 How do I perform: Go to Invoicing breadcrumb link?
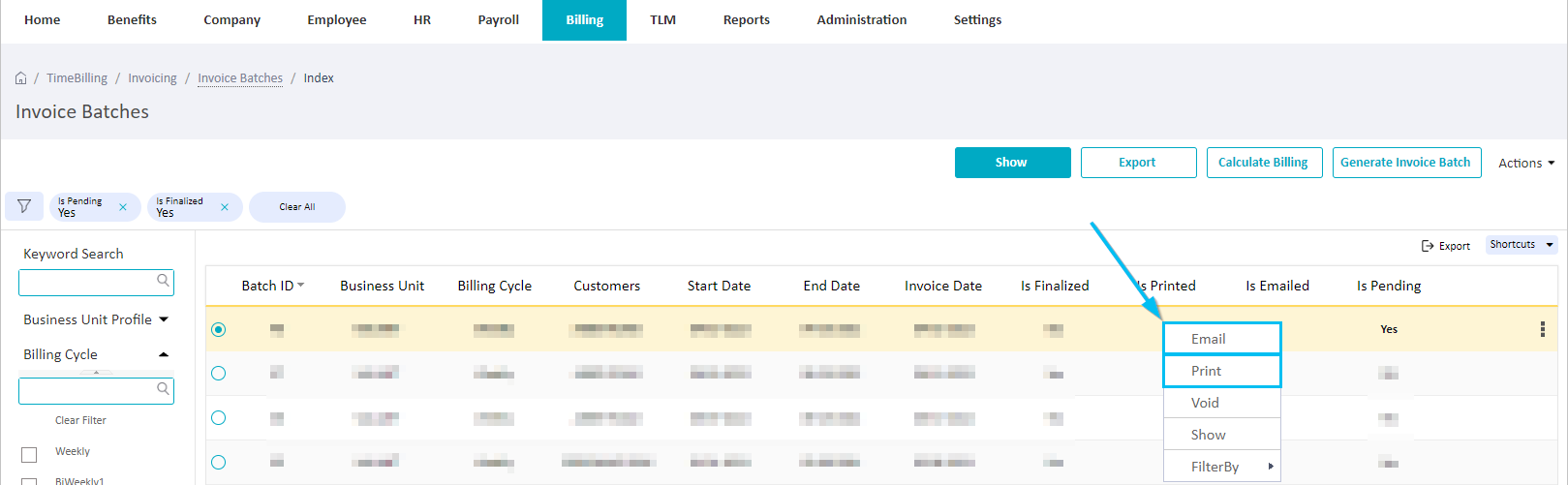153,78
